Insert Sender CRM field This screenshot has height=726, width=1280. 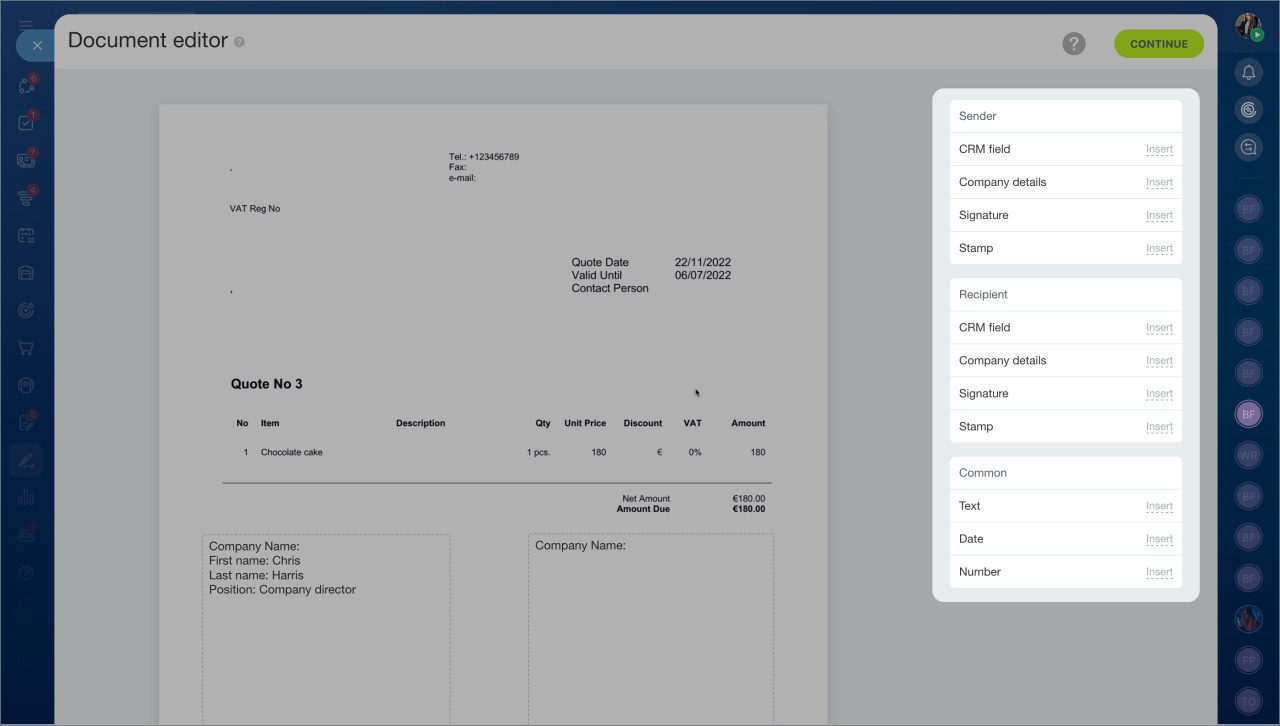coord(1159,150)
